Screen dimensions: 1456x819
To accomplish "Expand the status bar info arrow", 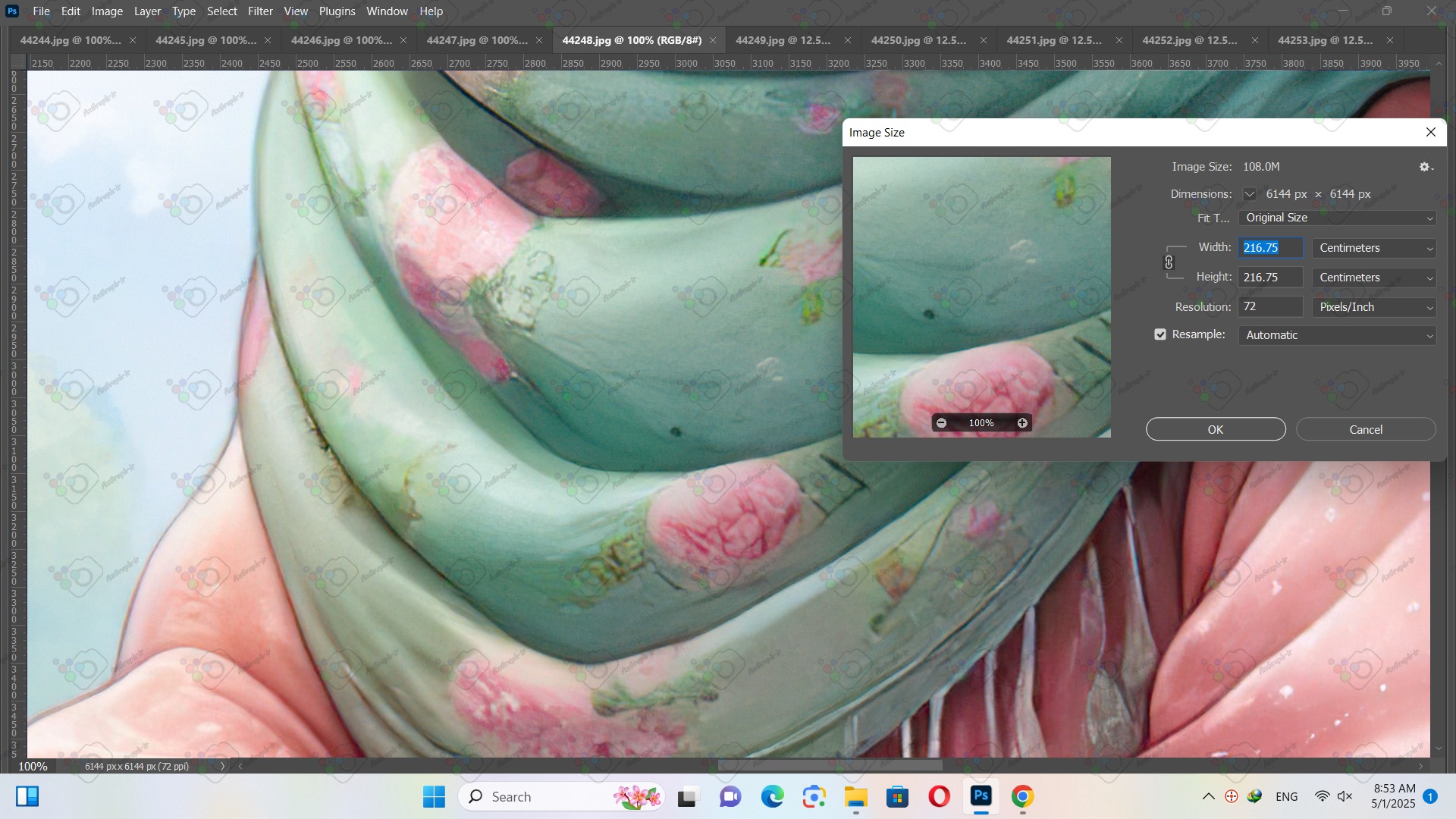I will (222, 766).
